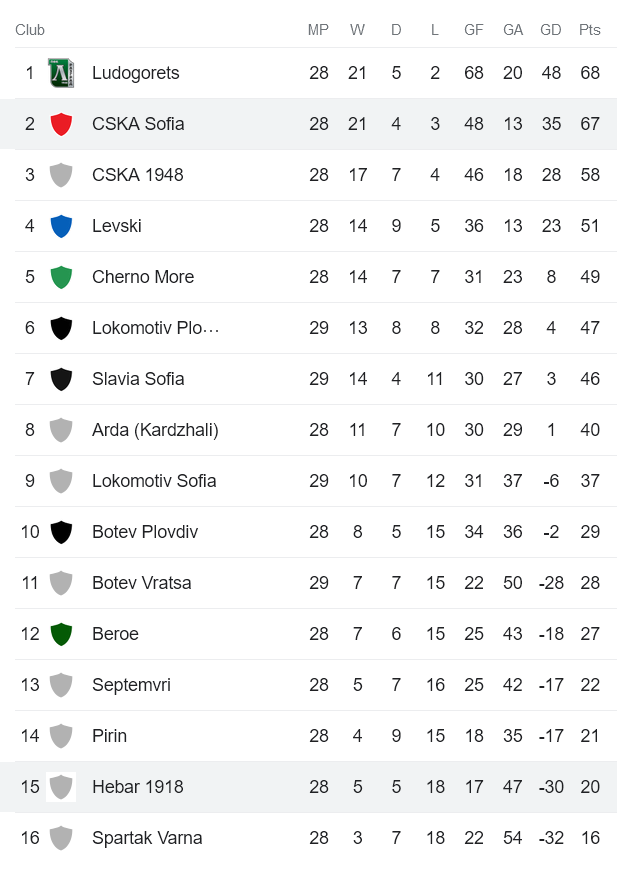Viewport: 617px width, 869px height.
Task: Click the Botev Plovdiv black shield icon
Action: coord(61,531)
